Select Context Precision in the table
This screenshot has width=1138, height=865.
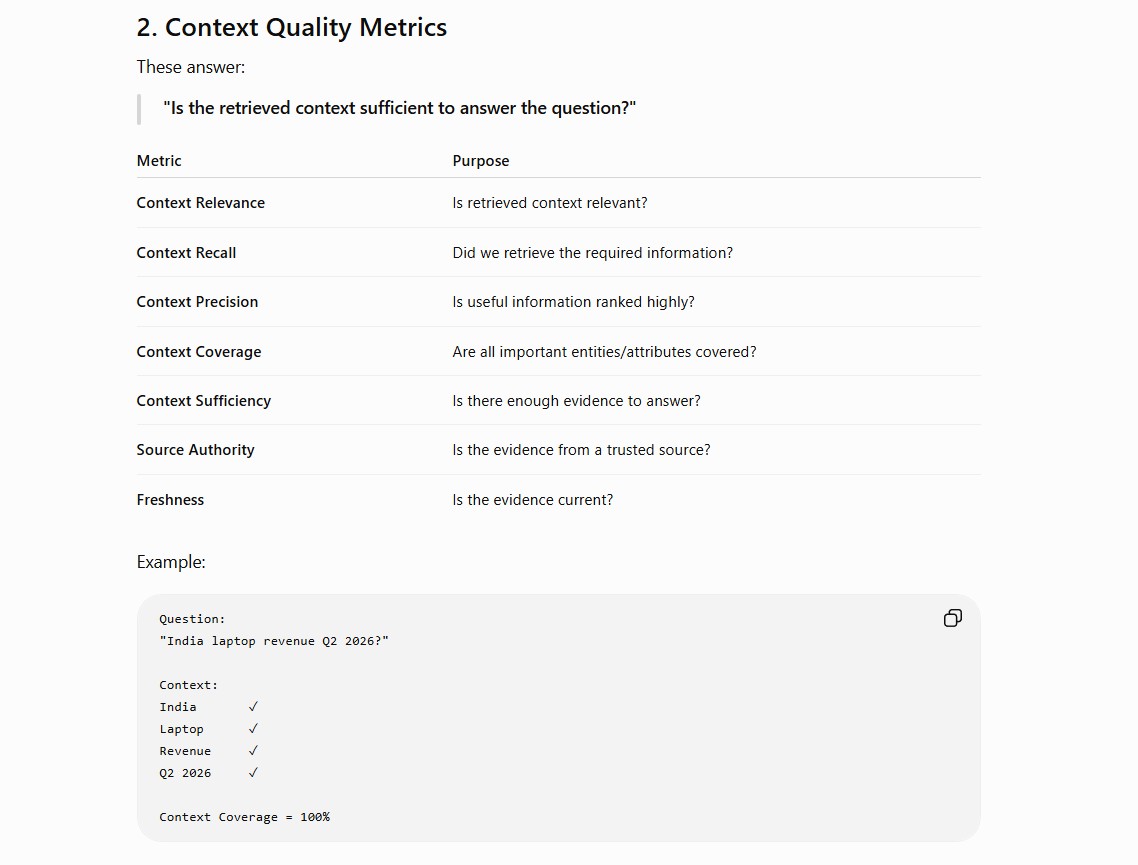point(197,302)
